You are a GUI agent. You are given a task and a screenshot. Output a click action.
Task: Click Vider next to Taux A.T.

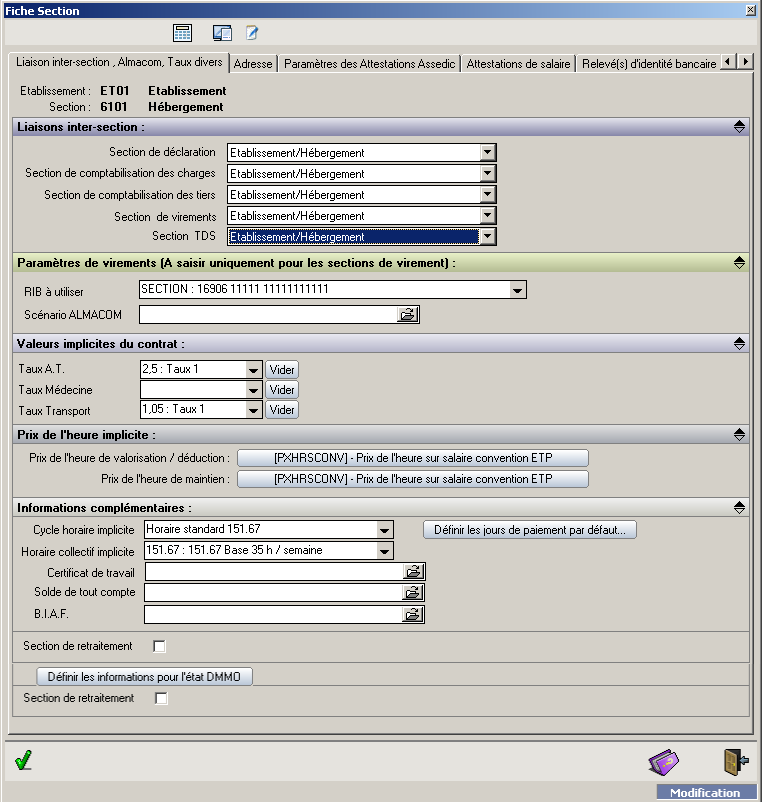click(x=282, y=369)
